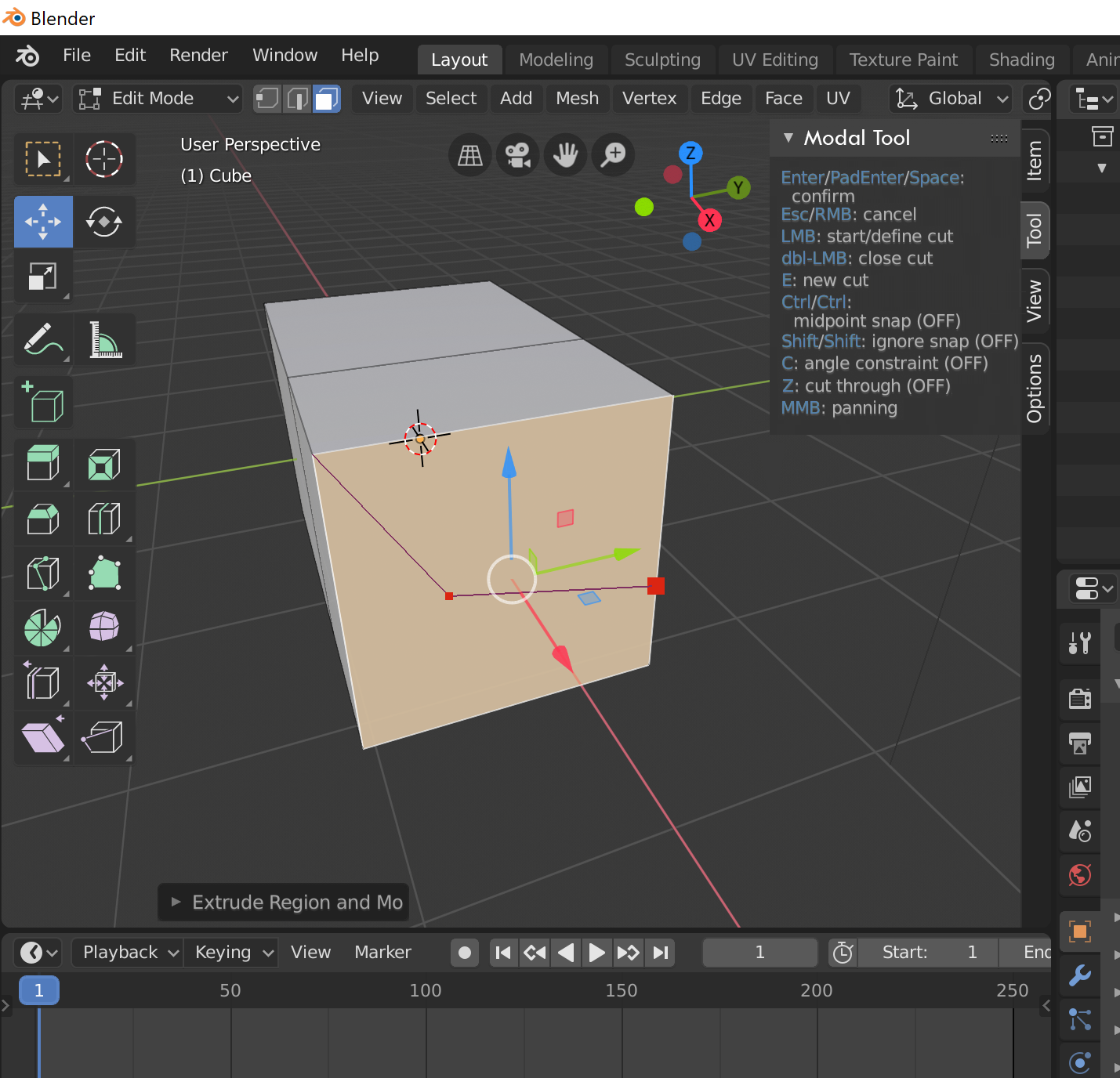Play the animation forward
This screenshot has height=1078, width=1120.
[x=596, y=953]
